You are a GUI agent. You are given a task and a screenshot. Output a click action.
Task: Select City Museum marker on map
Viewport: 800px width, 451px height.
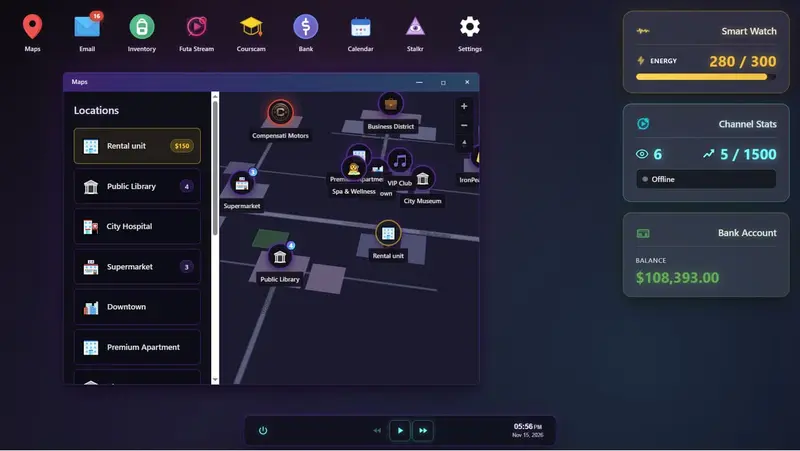point(422,179)
